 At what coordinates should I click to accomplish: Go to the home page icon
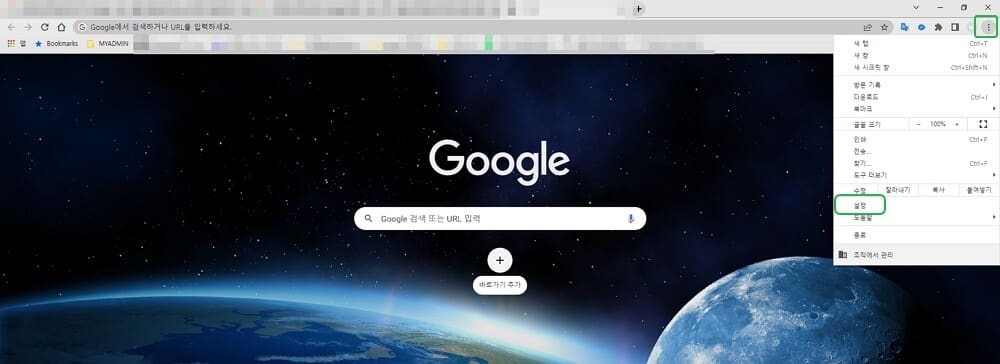click(x=61, y=27)
